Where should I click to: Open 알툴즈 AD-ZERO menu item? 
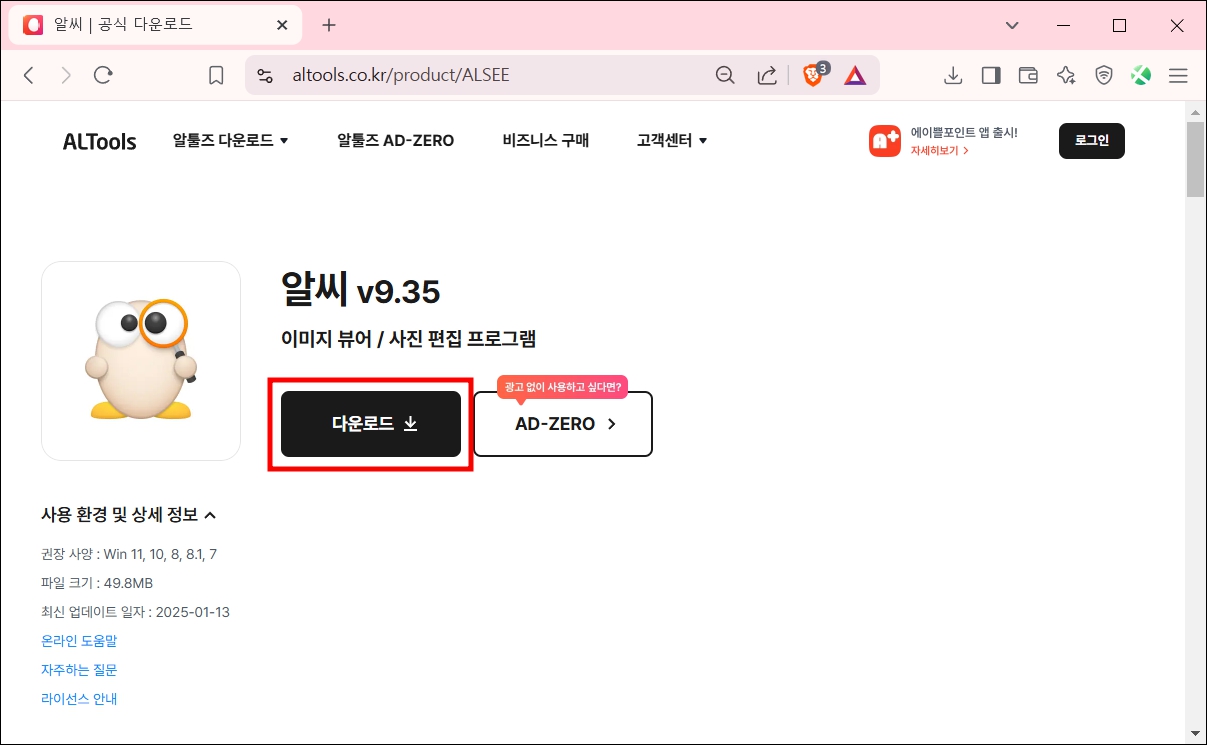coord(396,141)
